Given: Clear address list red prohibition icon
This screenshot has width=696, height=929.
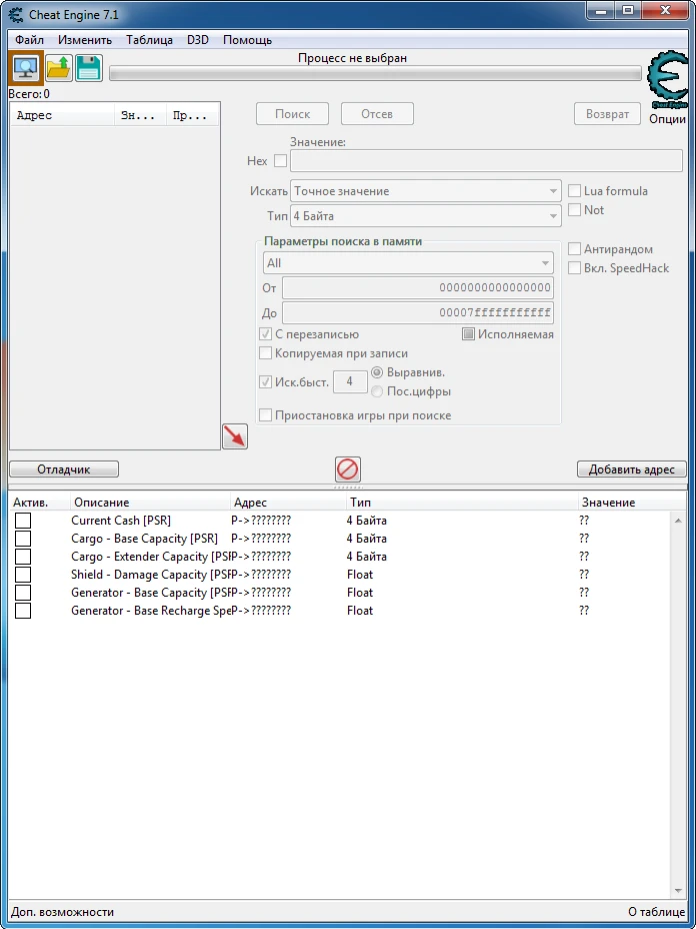Looking at the screenshot, I should (348, 469).
